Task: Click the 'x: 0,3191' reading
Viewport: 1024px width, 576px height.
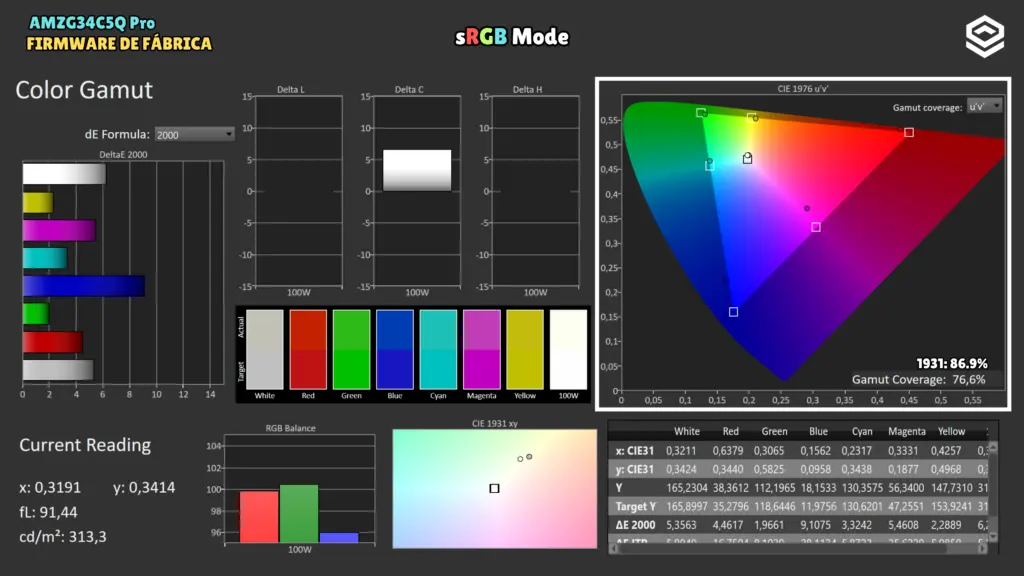Action: point(50,488)
